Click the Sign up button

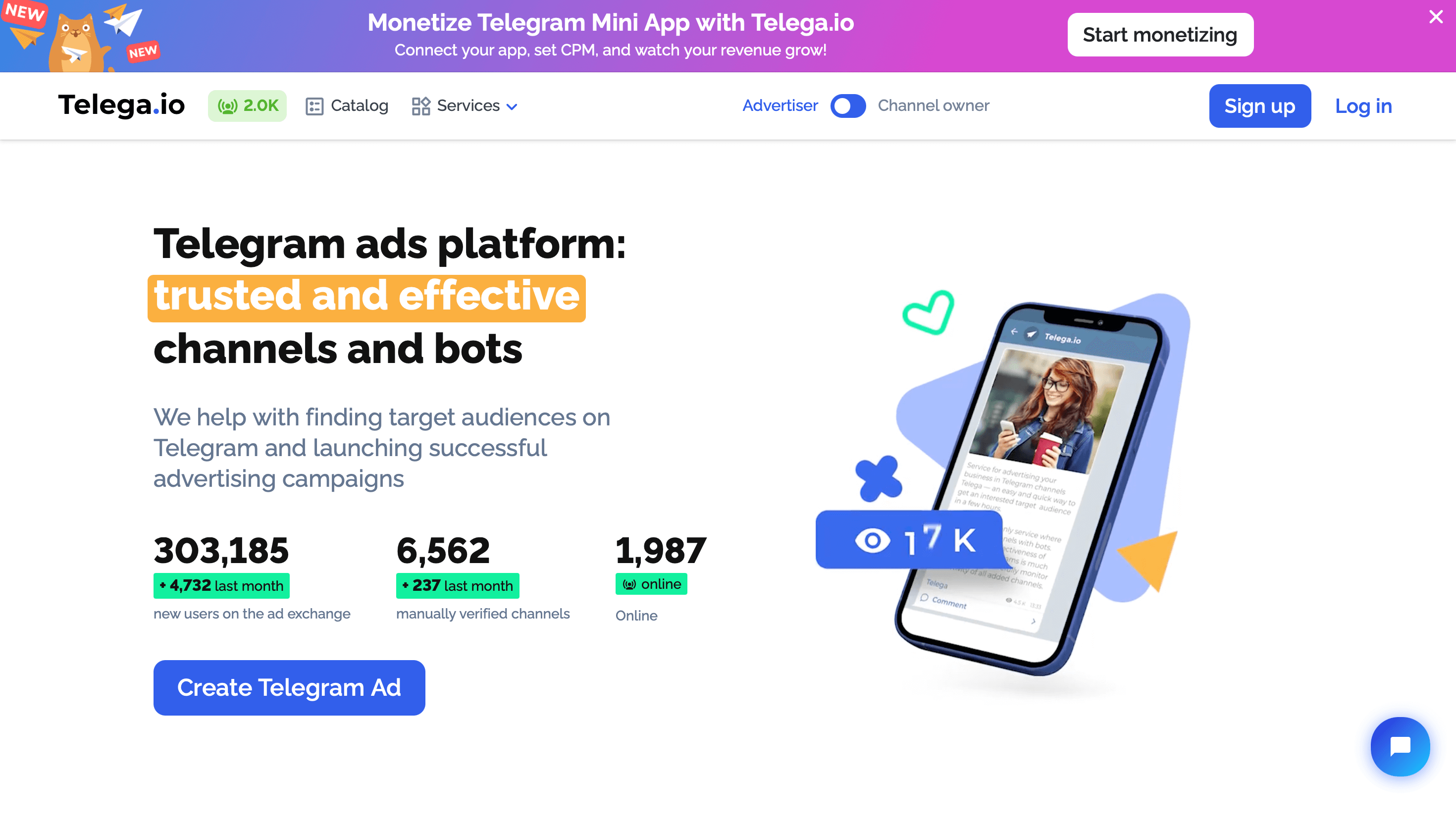coord(1260,106)
